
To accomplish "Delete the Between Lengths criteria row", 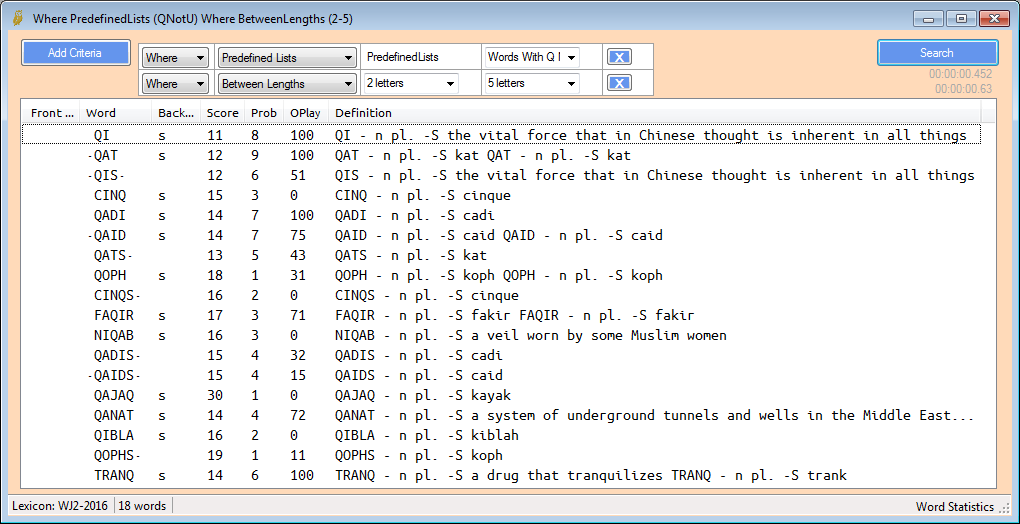I will (619, 84).
